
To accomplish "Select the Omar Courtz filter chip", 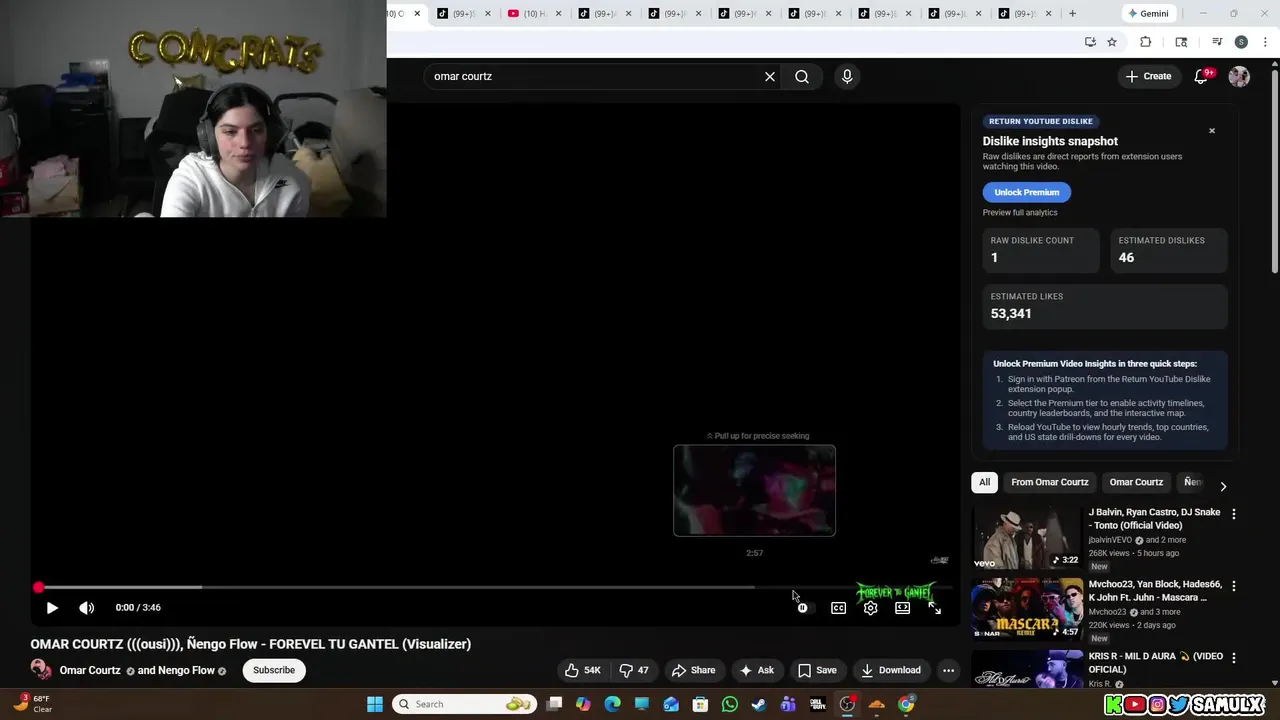I will tap(1136, 482).
